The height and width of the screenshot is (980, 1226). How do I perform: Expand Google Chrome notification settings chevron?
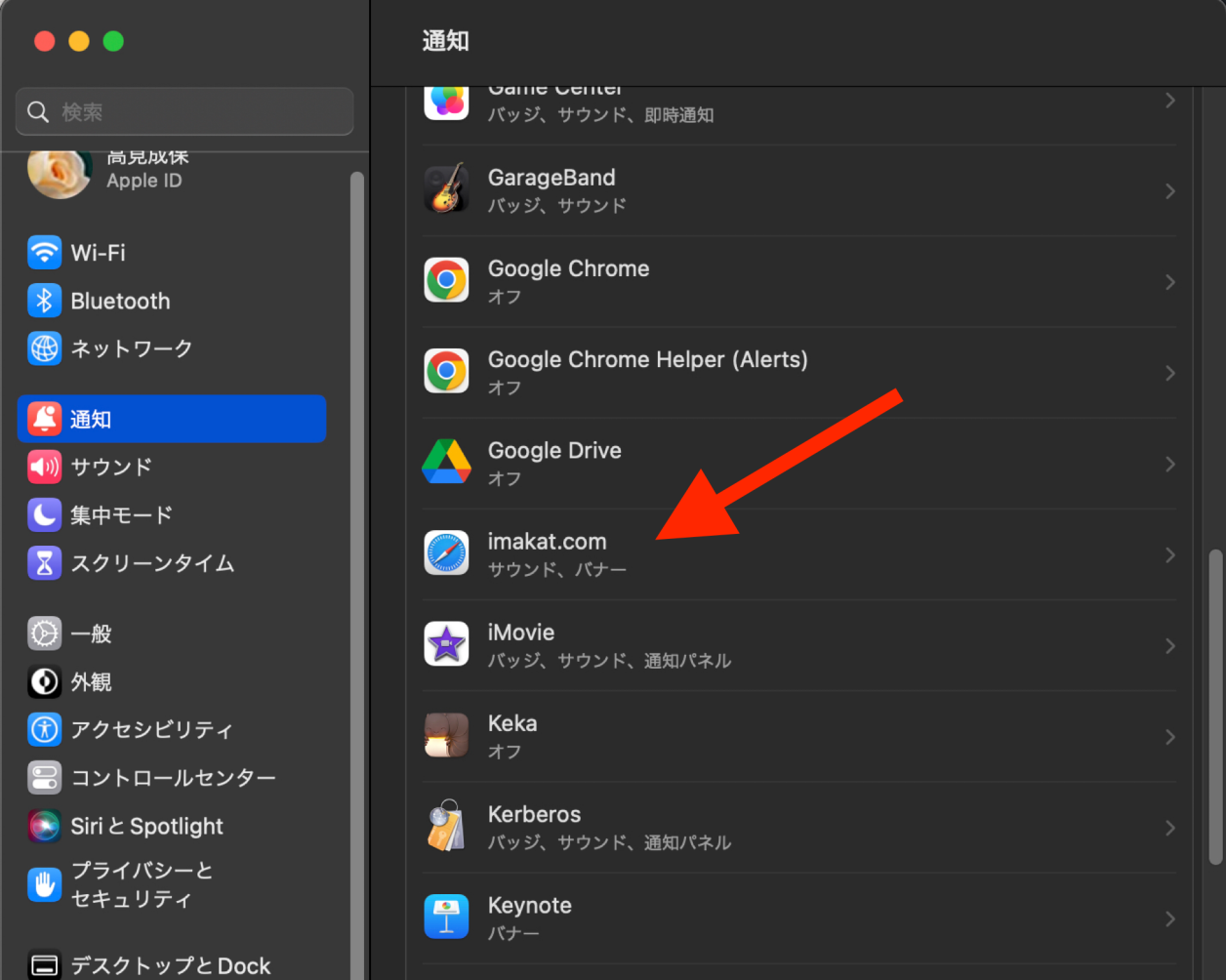tap(1169, 282)
